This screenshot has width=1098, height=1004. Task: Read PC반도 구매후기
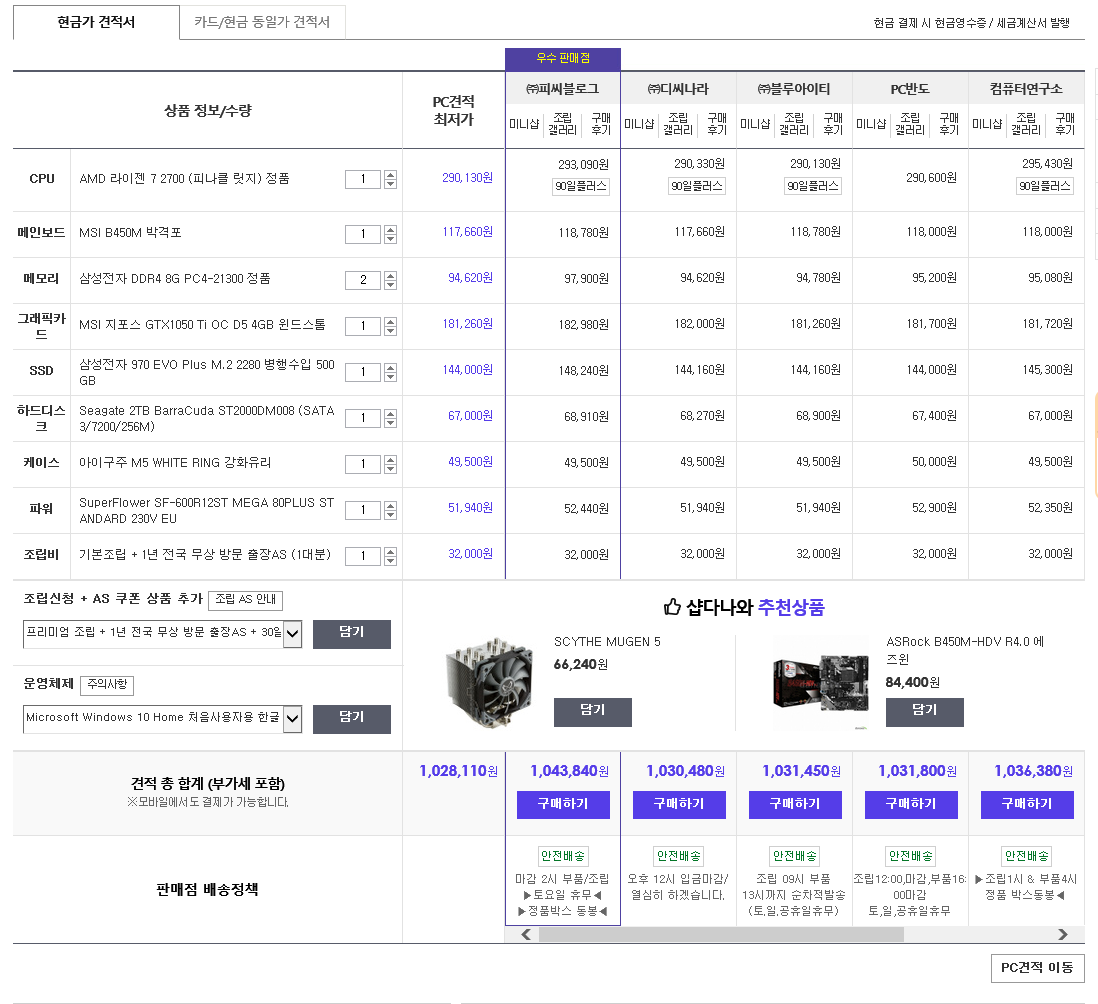(948, 124)
